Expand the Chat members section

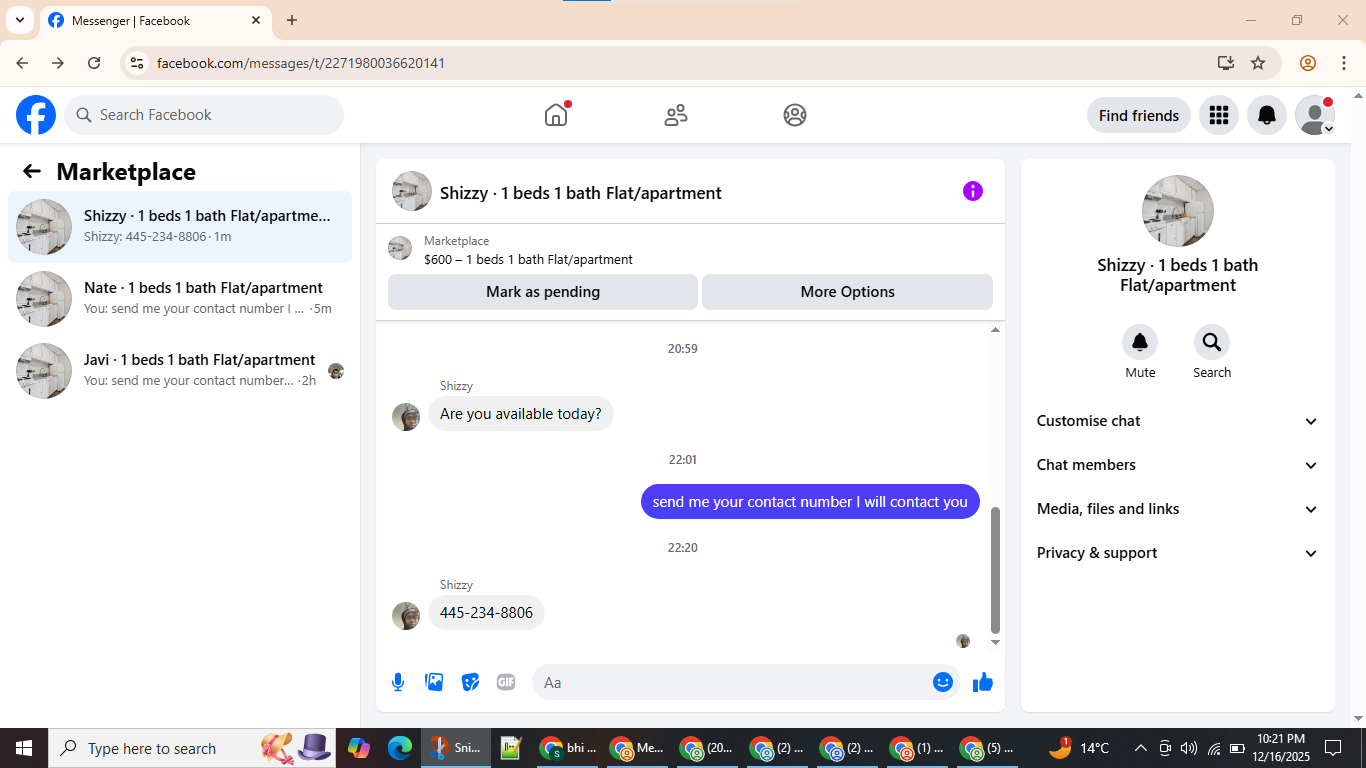pos(1178,465)
